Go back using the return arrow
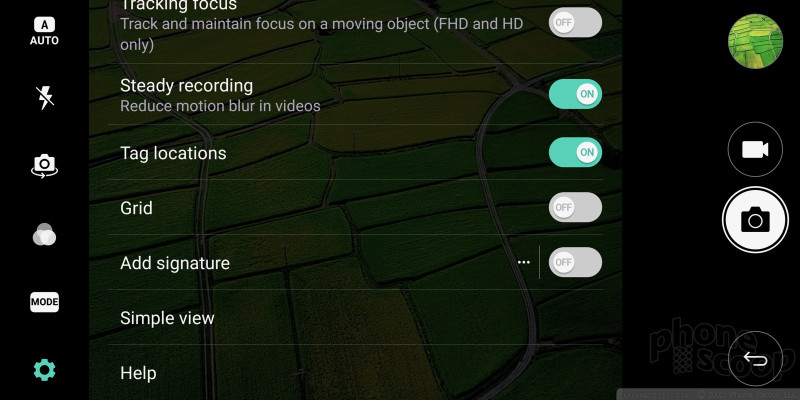This screenshot has width=800, height=400. [x=755, y=359]
